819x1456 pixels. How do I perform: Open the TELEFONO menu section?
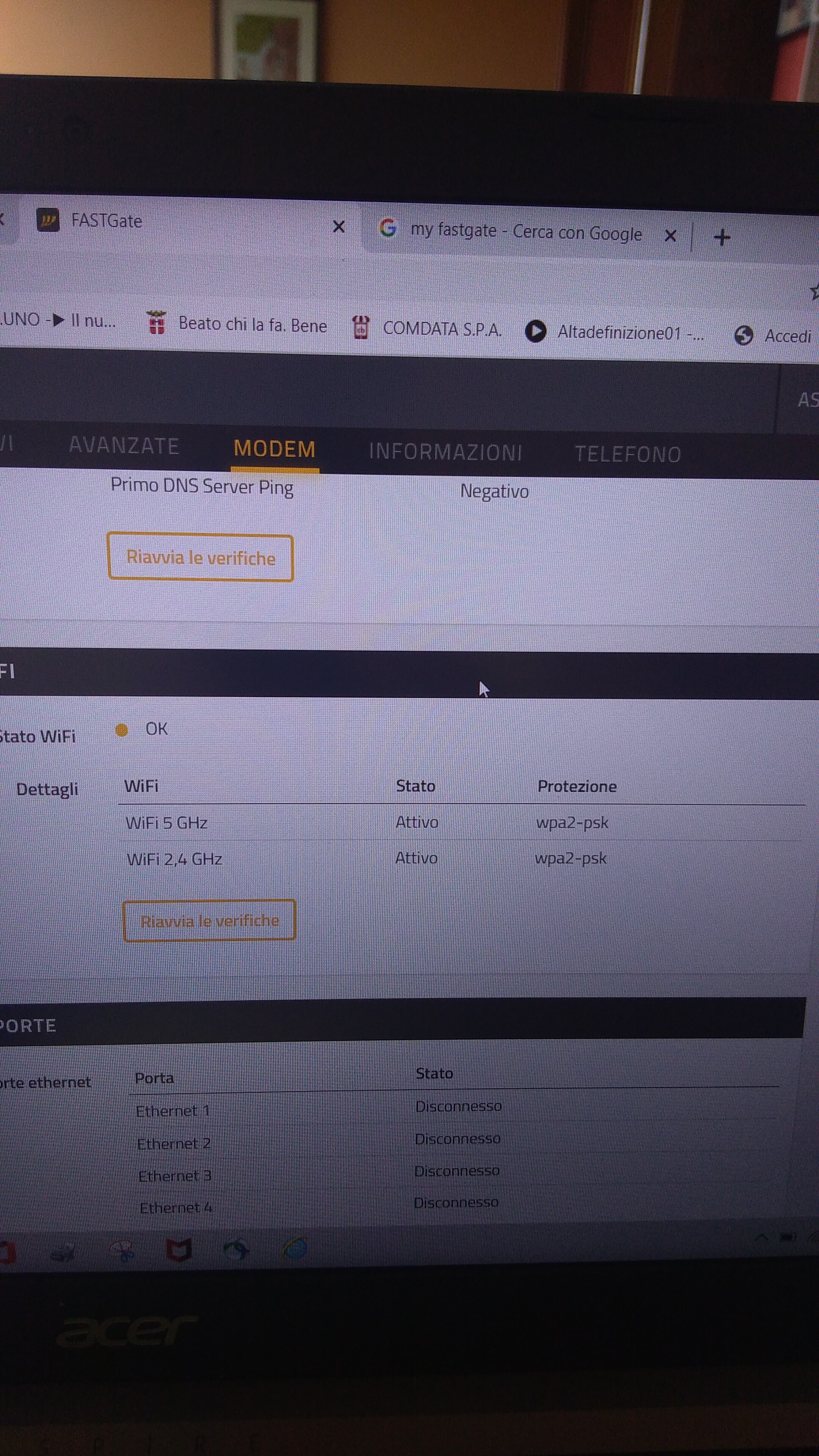coord(628,455)
